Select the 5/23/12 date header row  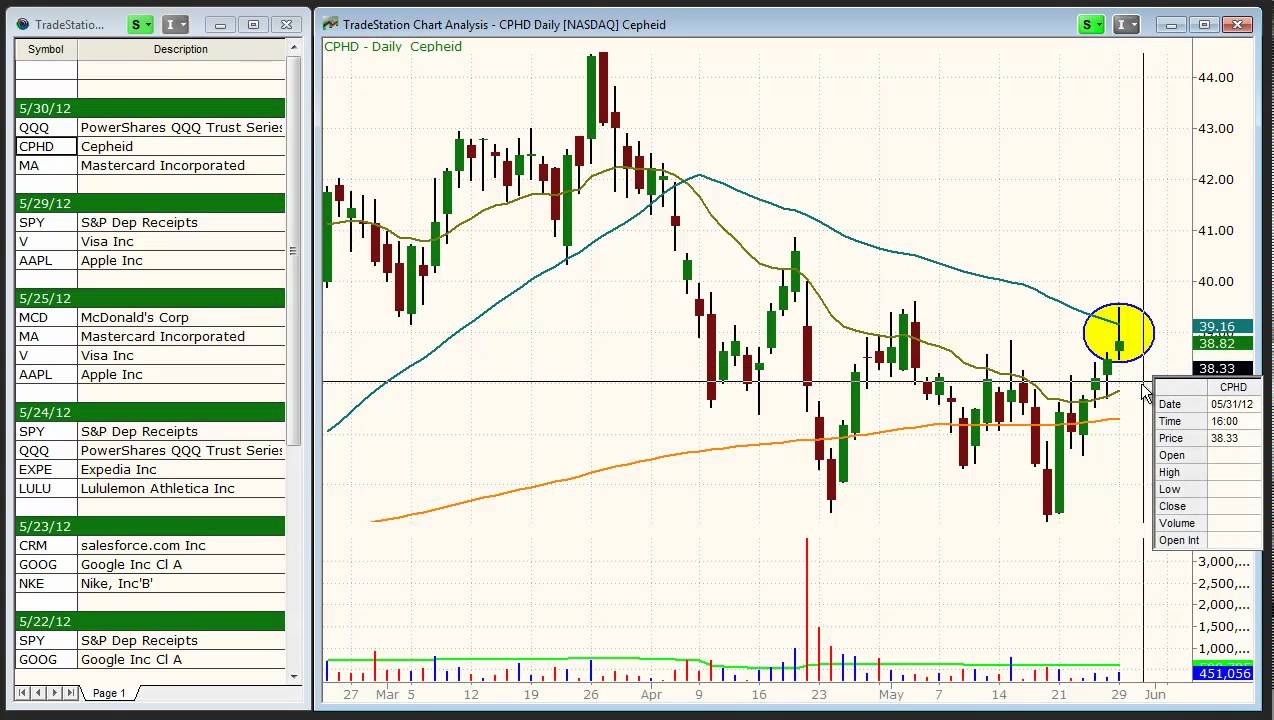[x=150, y=526]
